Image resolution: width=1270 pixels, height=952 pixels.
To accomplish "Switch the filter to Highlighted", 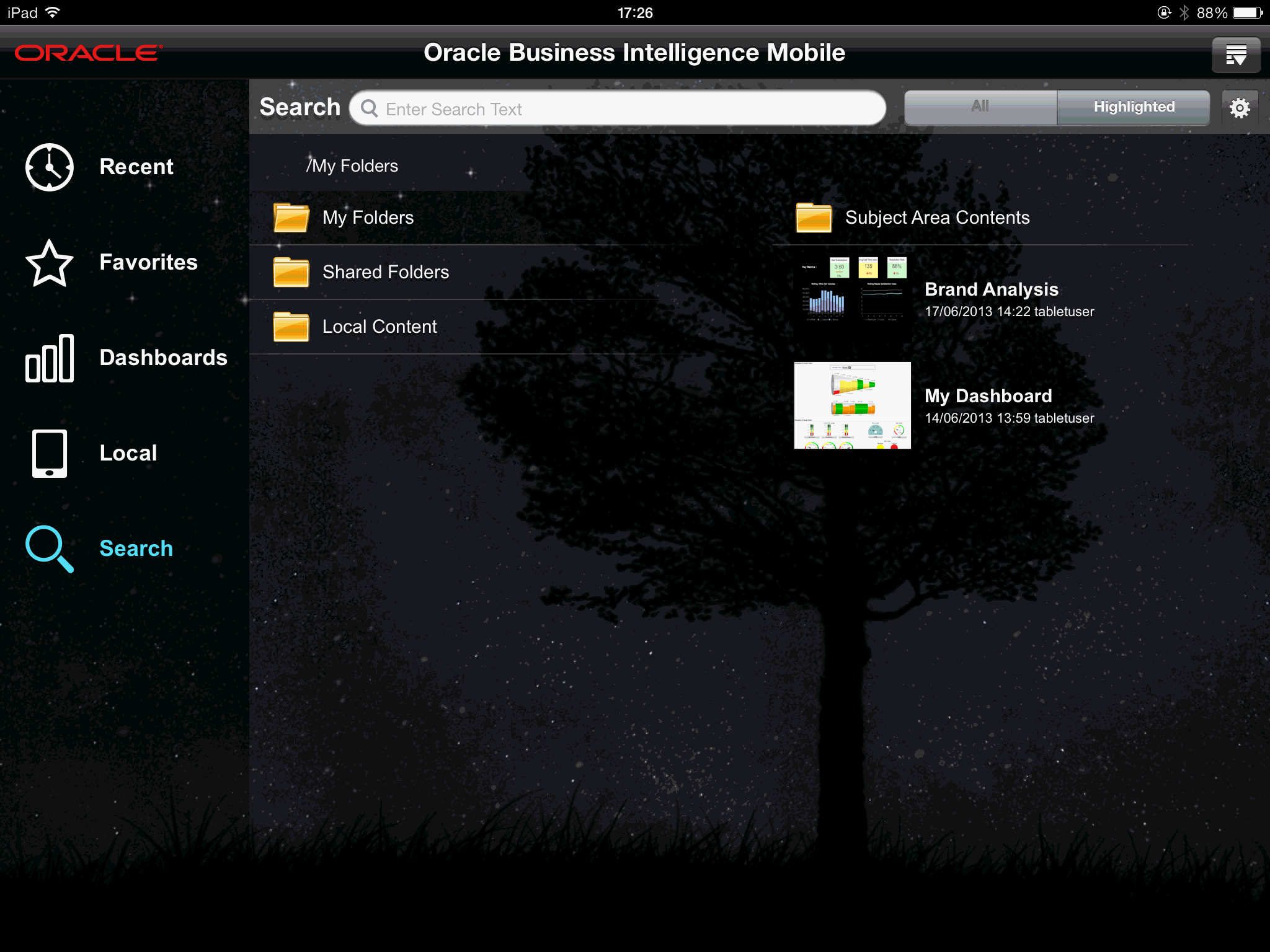I will pyautogui.click(x=1134, y=107).
